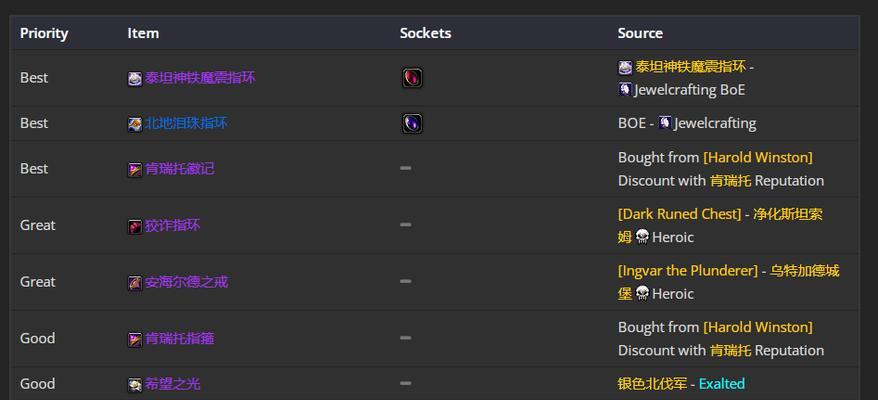
Task: Click the Jewelcrafting icon beside BoE text
Action: (625, 89)
